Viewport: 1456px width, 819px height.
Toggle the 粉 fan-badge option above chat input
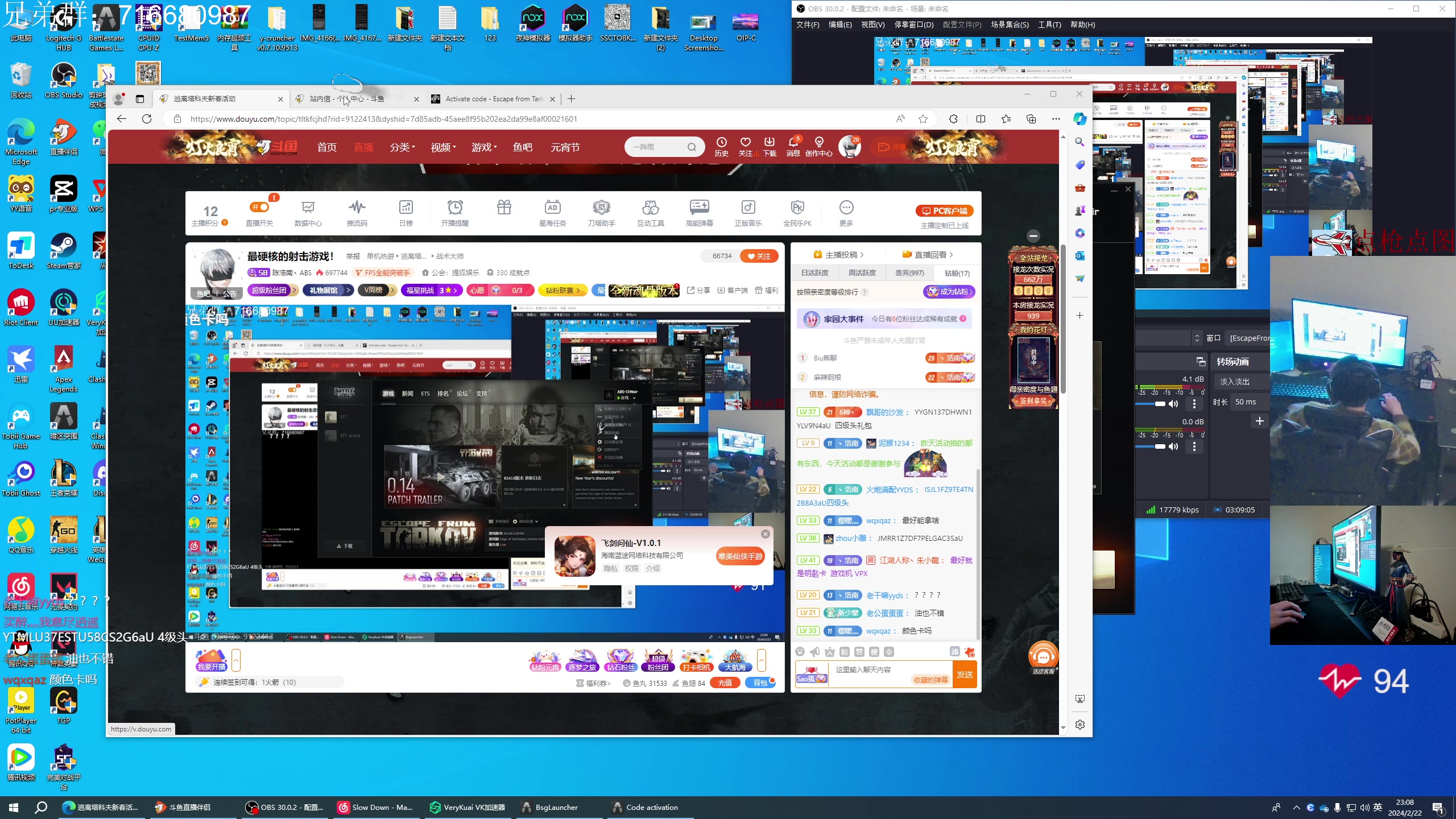click(845, 652)
